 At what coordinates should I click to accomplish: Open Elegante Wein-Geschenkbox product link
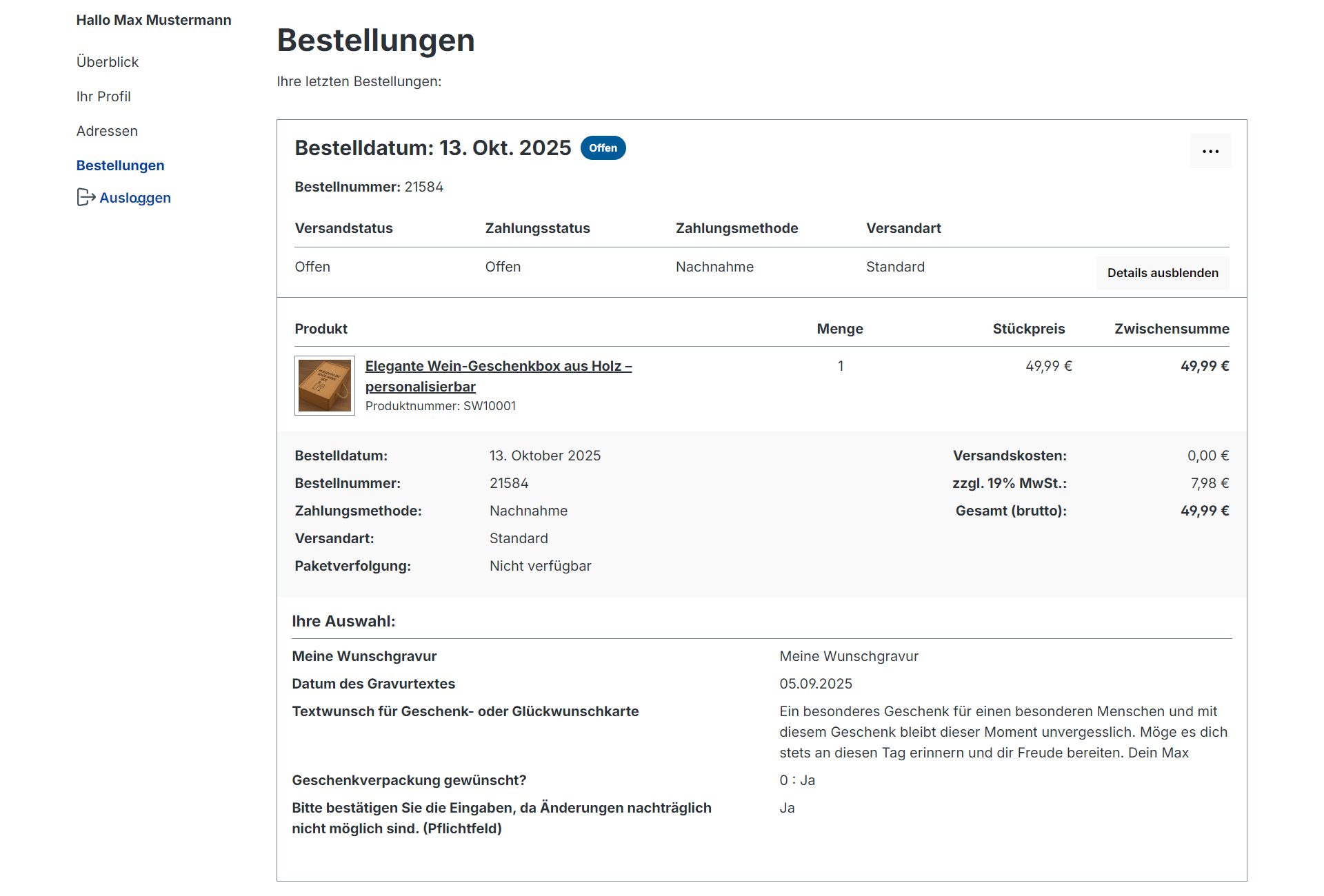[498, 367]
